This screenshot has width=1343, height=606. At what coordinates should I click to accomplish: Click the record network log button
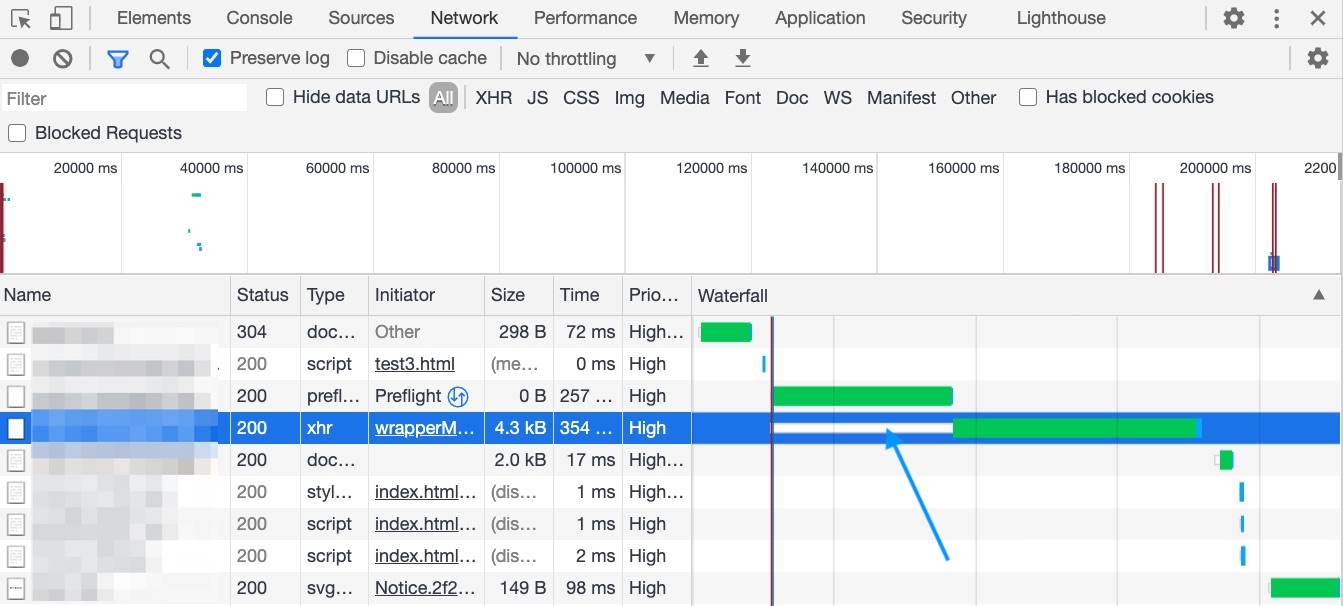[18, 58]
